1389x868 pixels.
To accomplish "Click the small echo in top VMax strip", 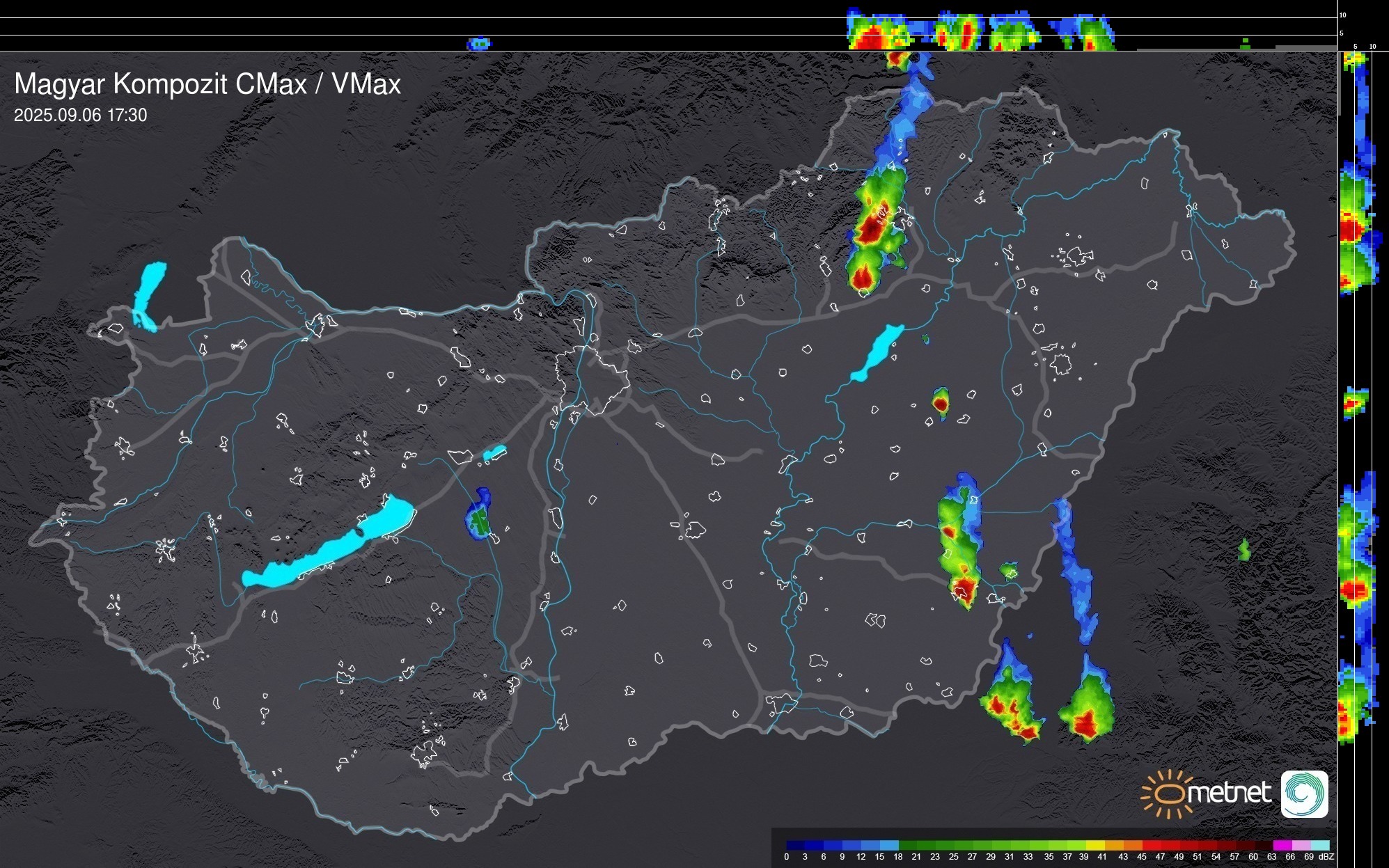I will (478, 44).
